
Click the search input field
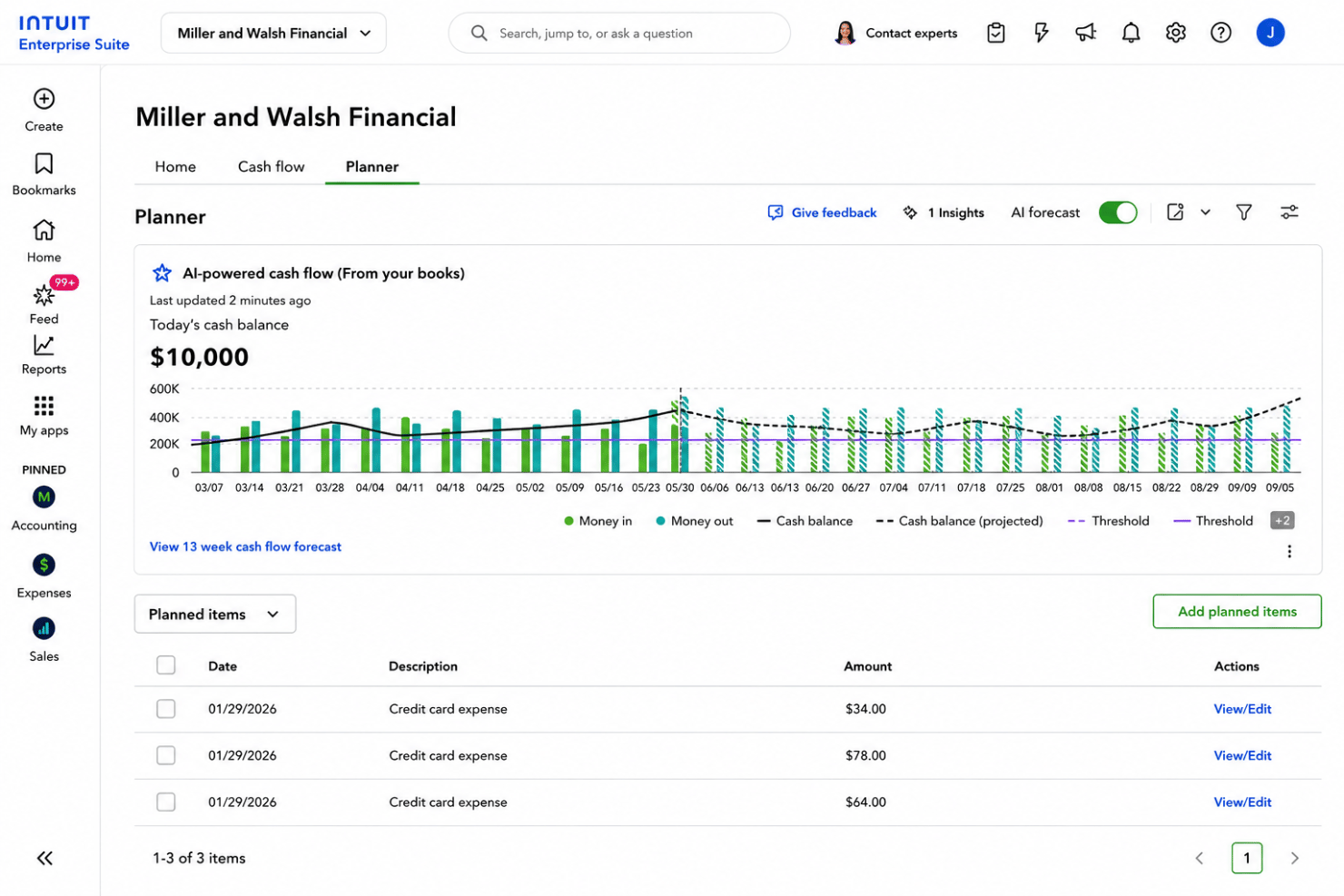pyautogui.click(x=619, y=33)
